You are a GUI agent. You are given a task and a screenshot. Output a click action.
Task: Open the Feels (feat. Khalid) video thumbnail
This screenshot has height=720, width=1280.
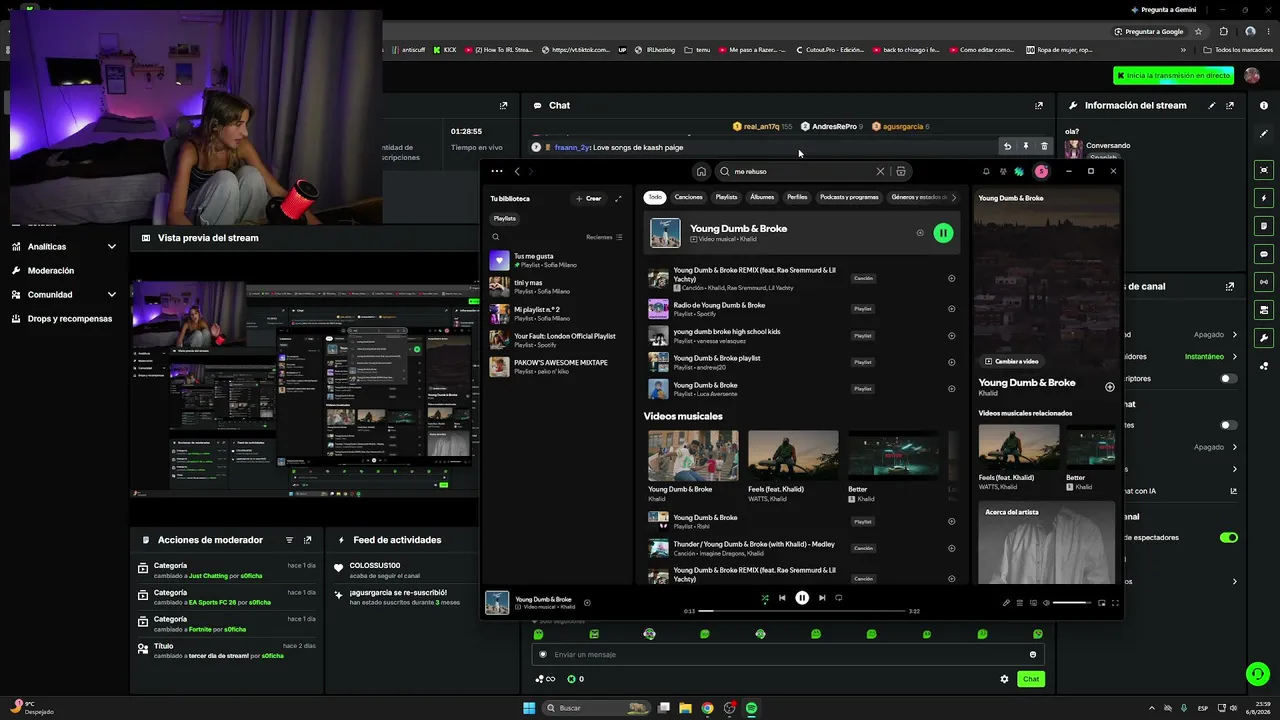click(793, 456)
